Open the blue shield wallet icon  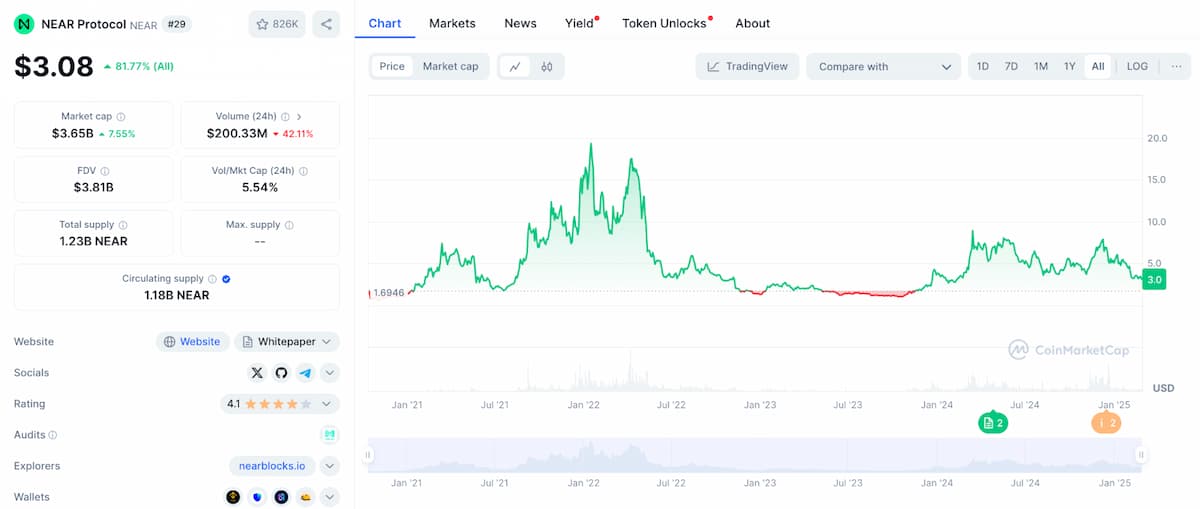click(x=257, y=497)
